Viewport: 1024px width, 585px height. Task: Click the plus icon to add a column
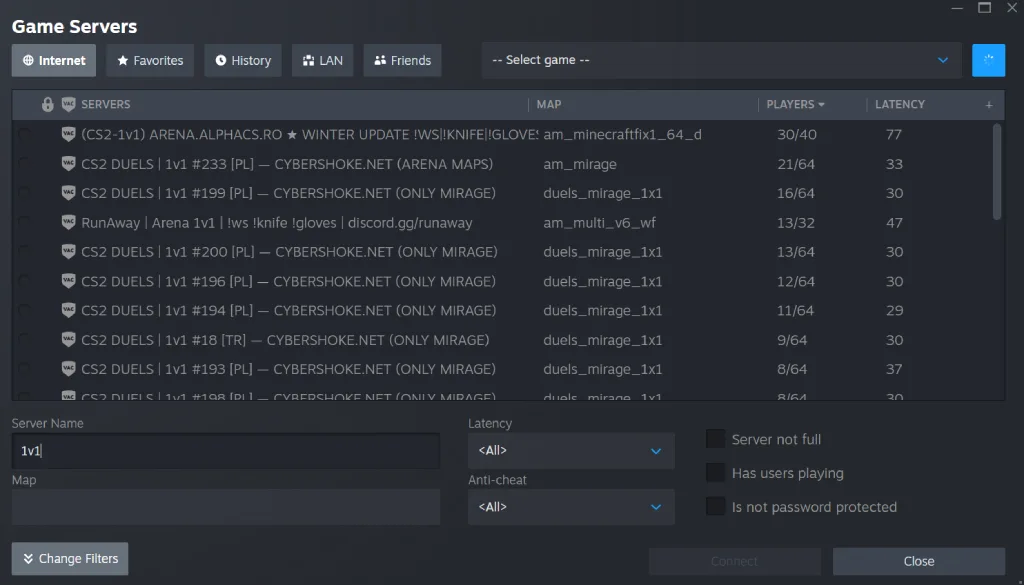(x=989, y=105)
